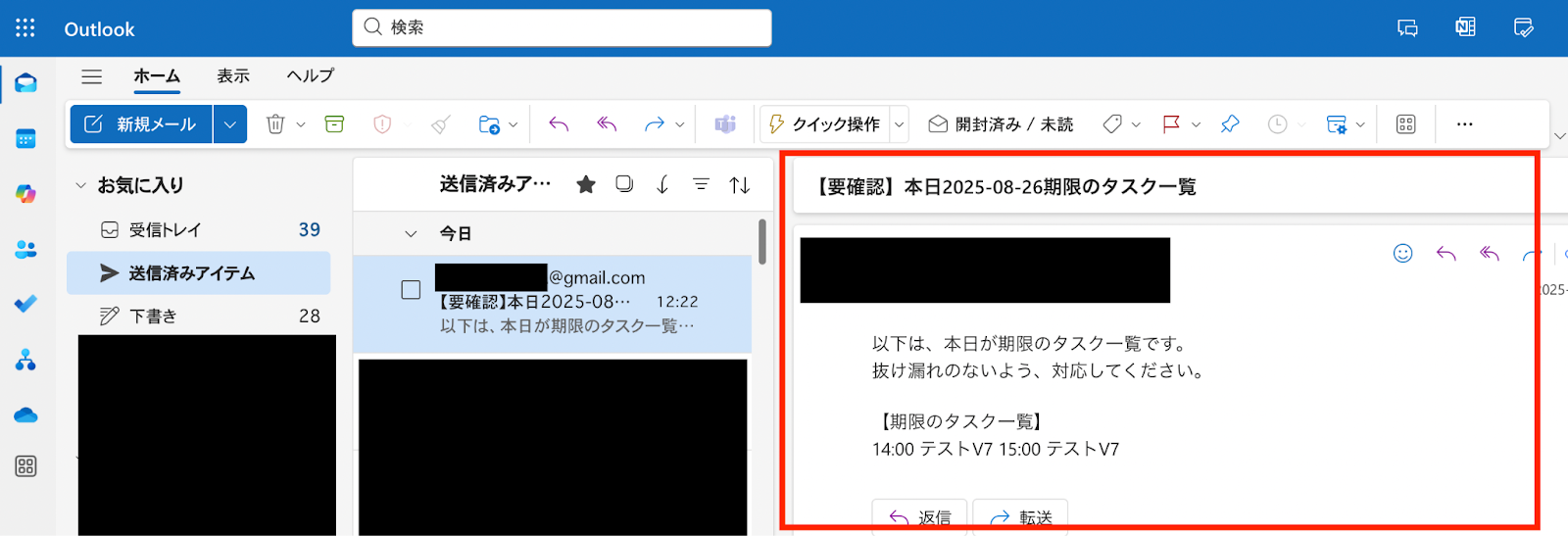This screenshot has height=536, width=1568.
Task: Reply using the ribbon reply arrow
Action: pyautogui.click(x=559, y=124)
